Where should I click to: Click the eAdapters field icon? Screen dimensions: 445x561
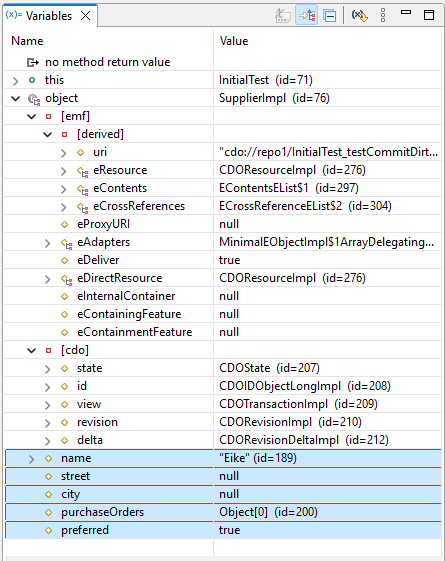point(67,243)
